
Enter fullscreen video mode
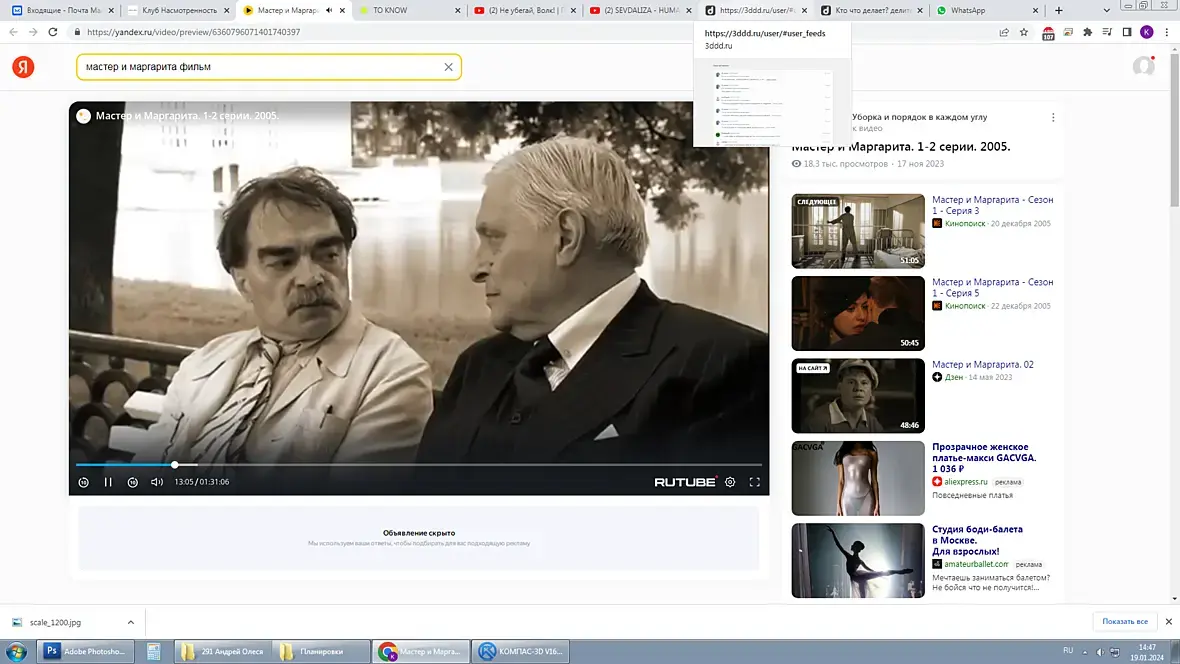point(754,482)
